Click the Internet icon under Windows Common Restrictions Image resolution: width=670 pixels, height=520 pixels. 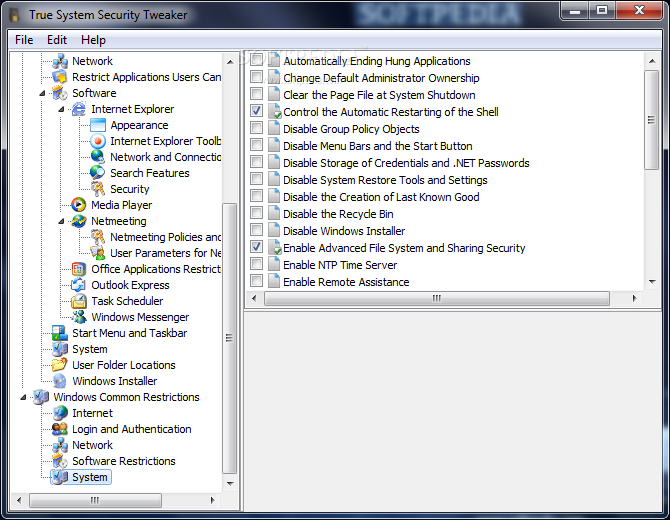pyautogui.click(x=60, y=413)
